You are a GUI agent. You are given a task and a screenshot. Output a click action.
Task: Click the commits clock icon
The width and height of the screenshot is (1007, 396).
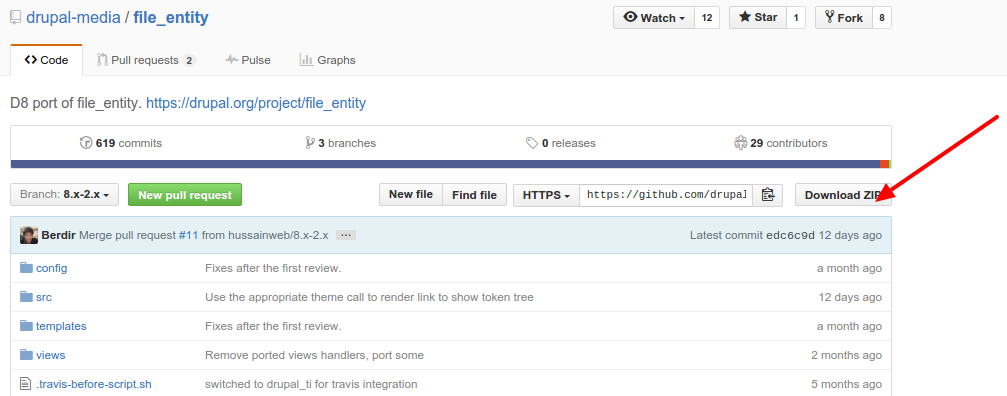86,142
